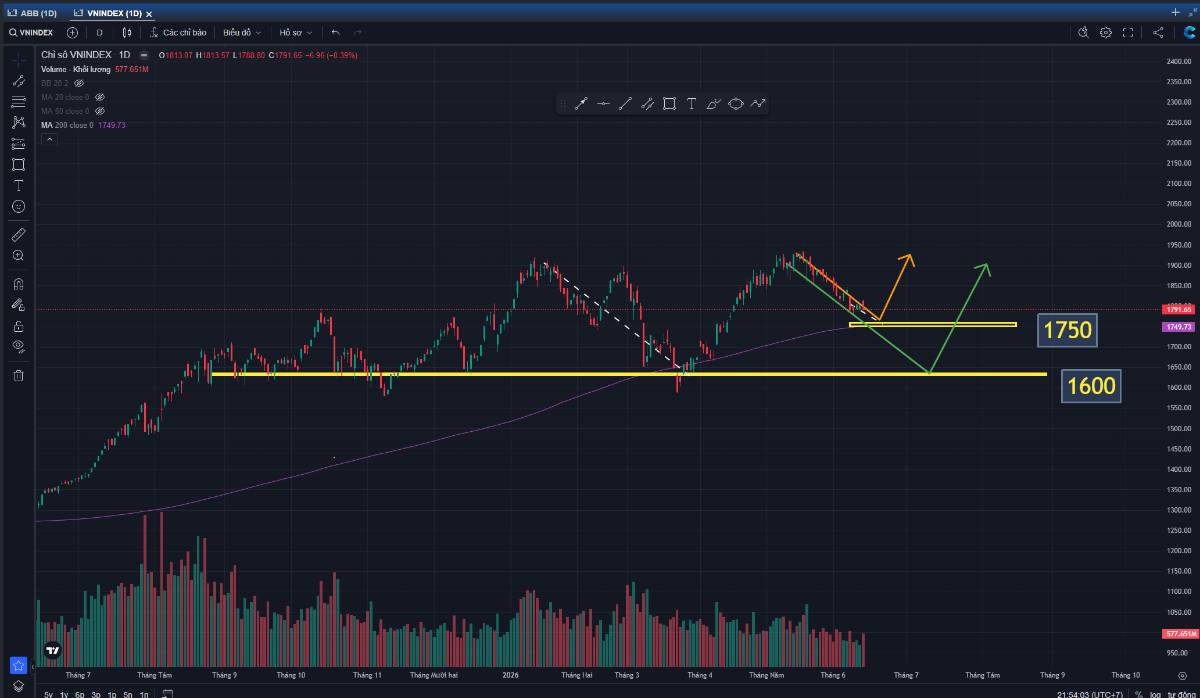Set the chart range to 3p
Viewport: 1200px width, 698px height.
click(96, 693)
